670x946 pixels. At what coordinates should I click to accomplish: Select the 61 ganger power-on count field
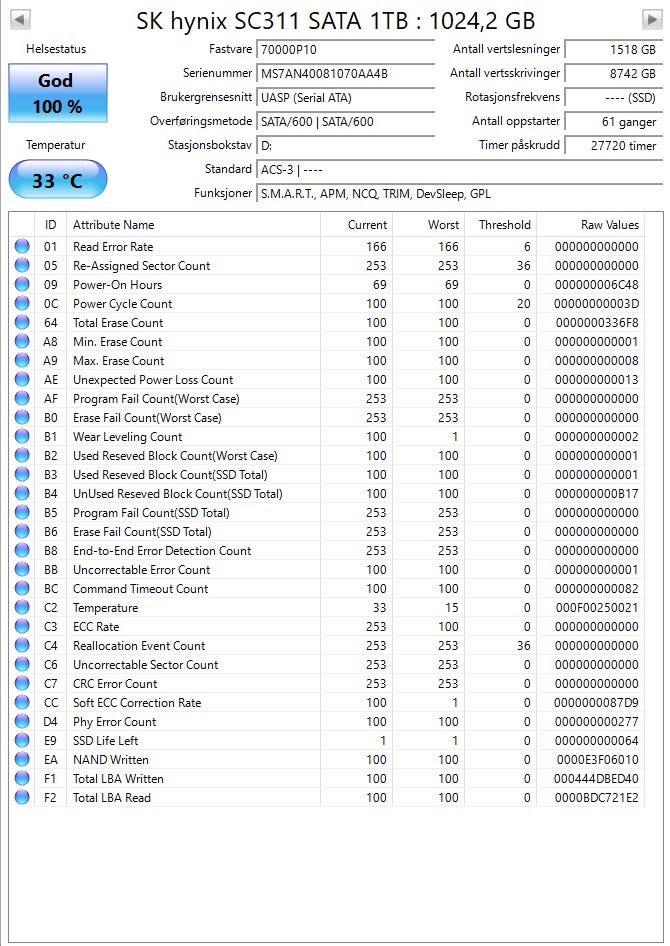pos(613,122)
